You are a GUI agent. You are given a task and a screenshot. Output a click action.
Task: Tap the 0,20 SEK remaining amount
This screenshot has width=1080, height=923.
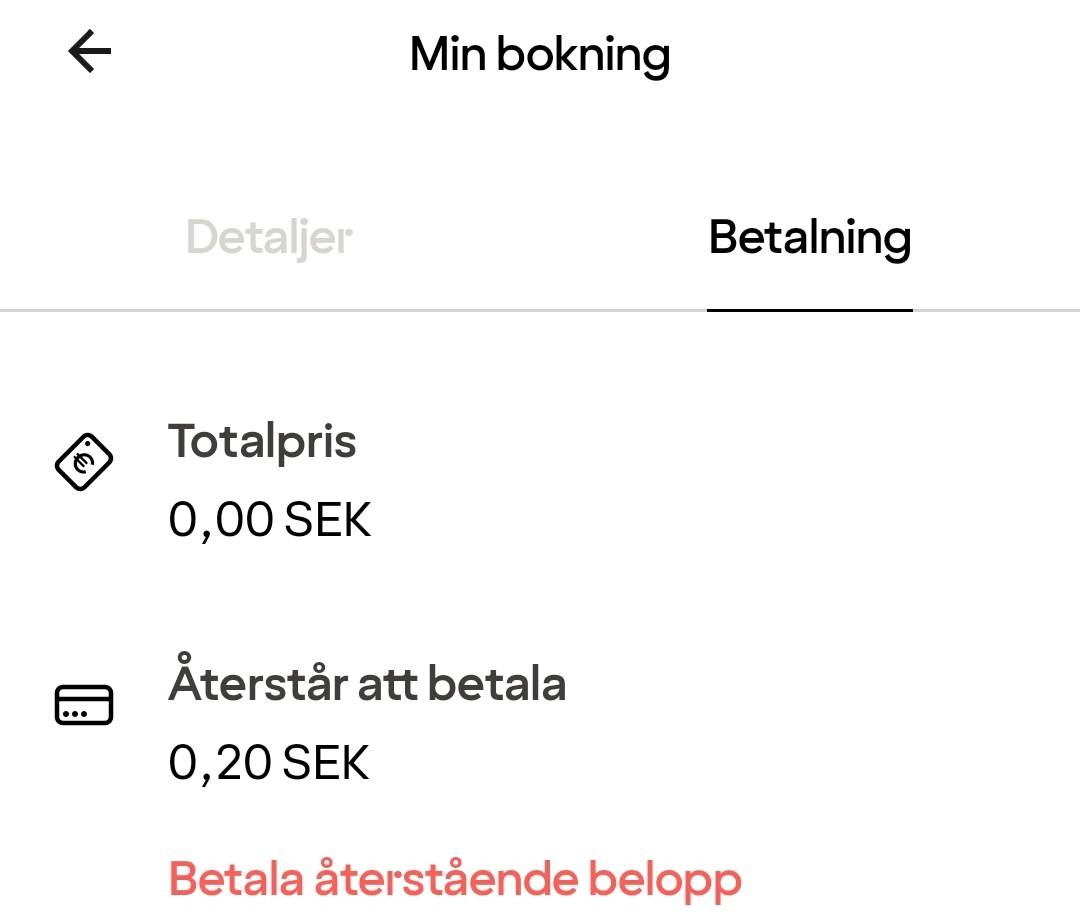coord(269,763)
